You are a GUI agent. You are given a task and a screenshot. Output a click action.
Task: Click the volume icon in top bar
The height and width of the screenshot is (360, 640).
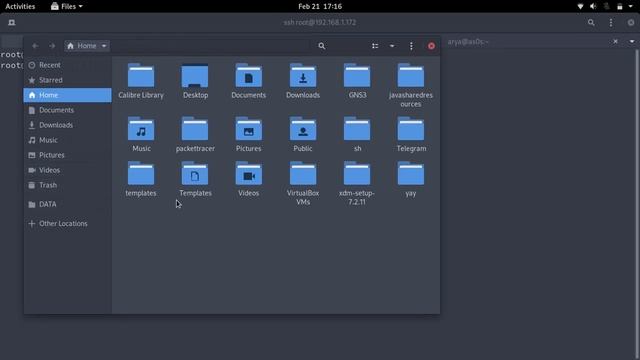593,6
